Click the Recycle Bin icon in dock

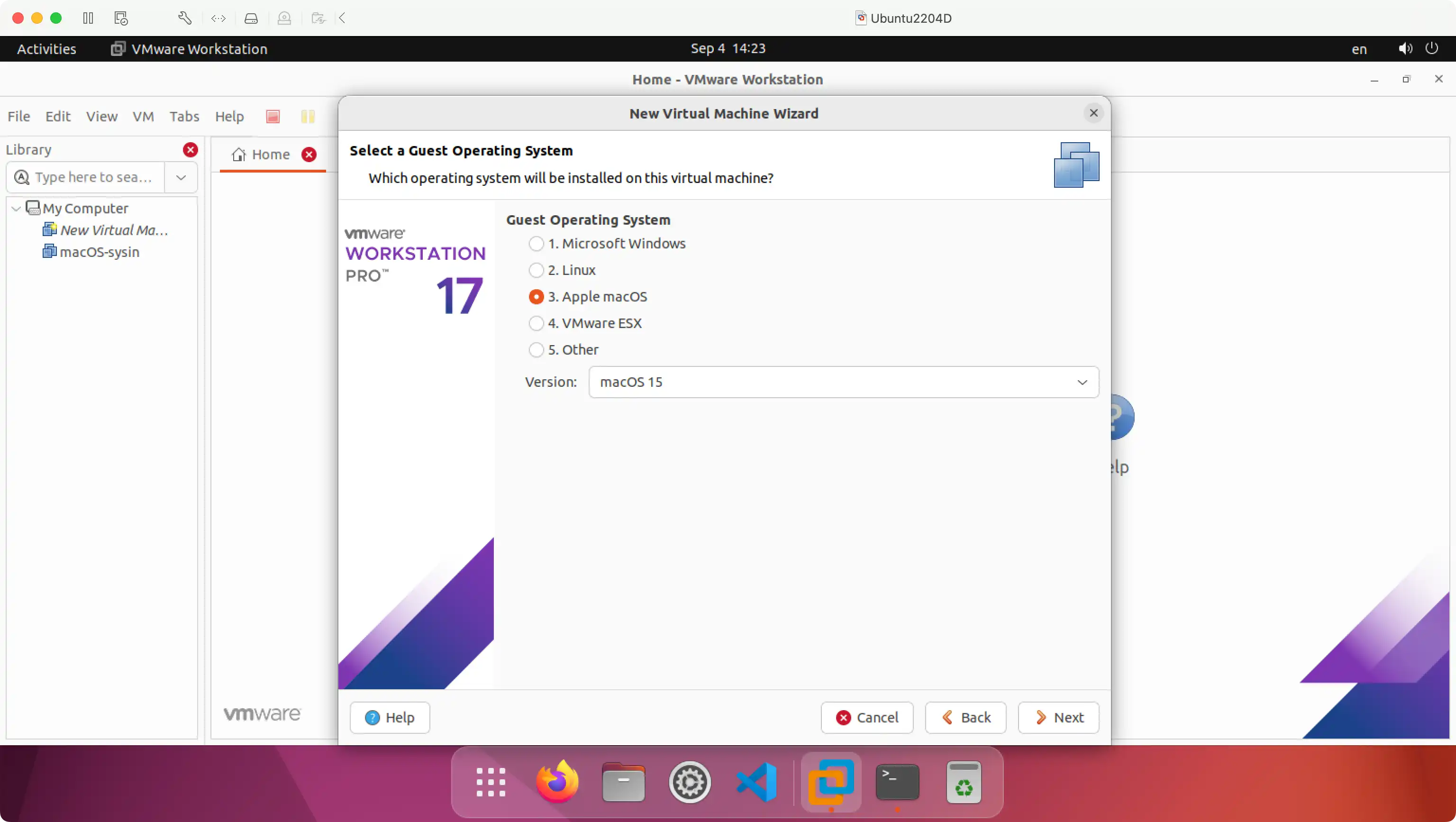coord(963,782)
